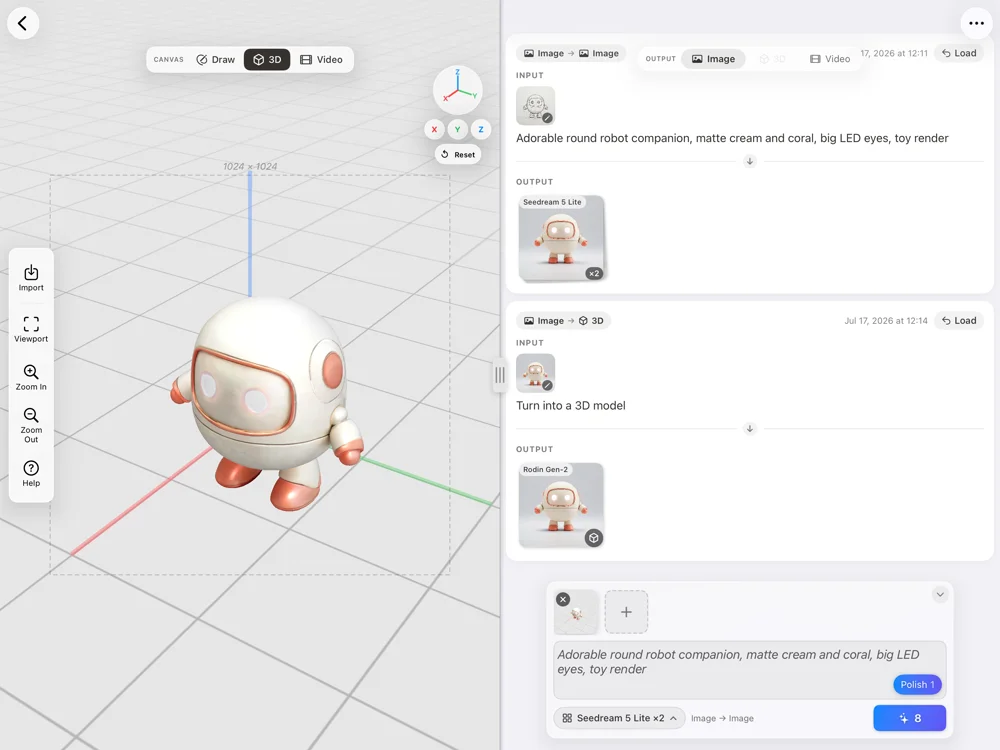Select the 3D robot model in canvas
This screenshot has height=750, width=1000.
click(x=268, y=402)
